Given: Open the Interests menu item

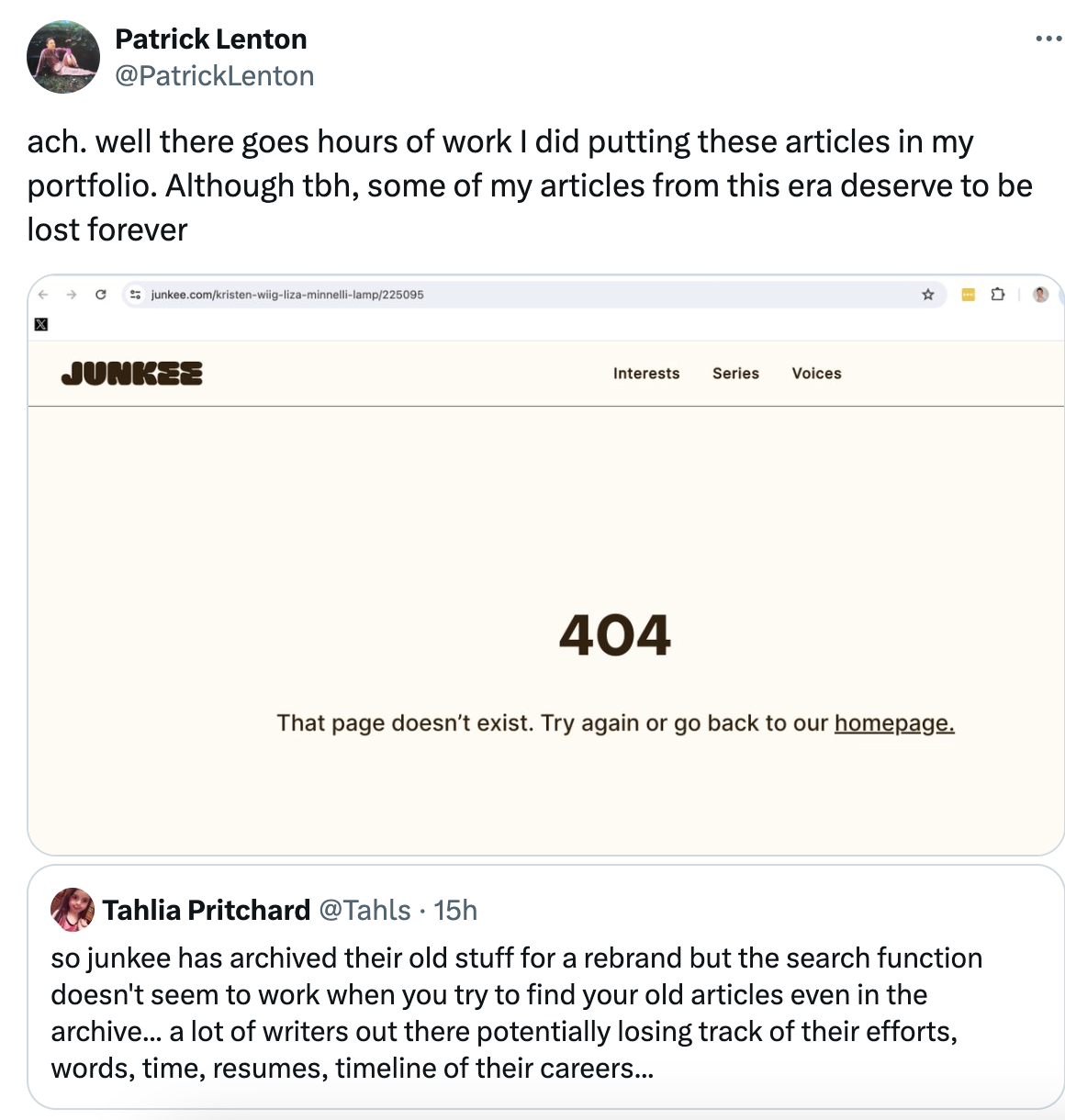Looking at the screenshot, I should point(646,374).
